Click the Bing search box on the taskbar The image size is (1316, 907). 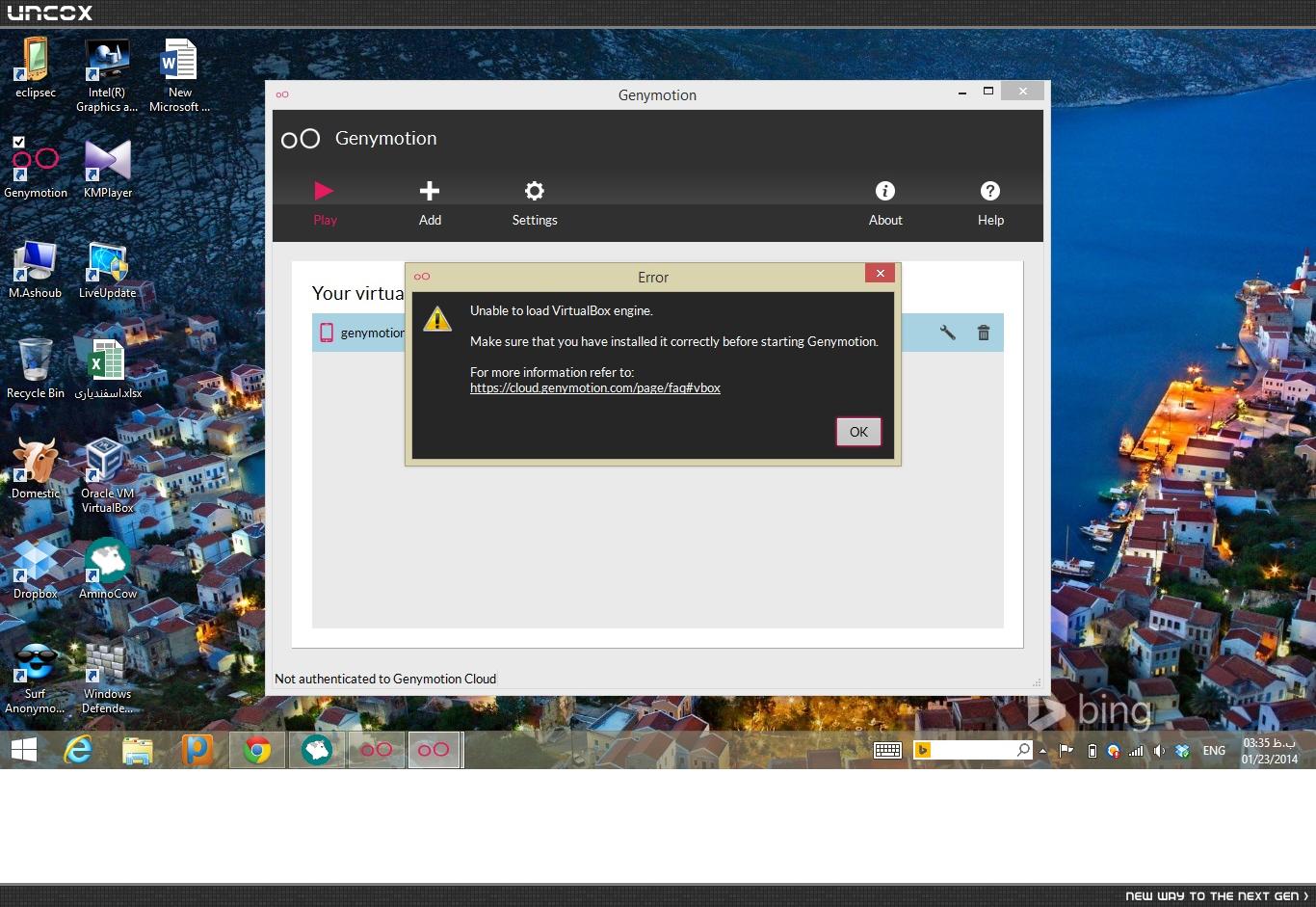point(973,750)
